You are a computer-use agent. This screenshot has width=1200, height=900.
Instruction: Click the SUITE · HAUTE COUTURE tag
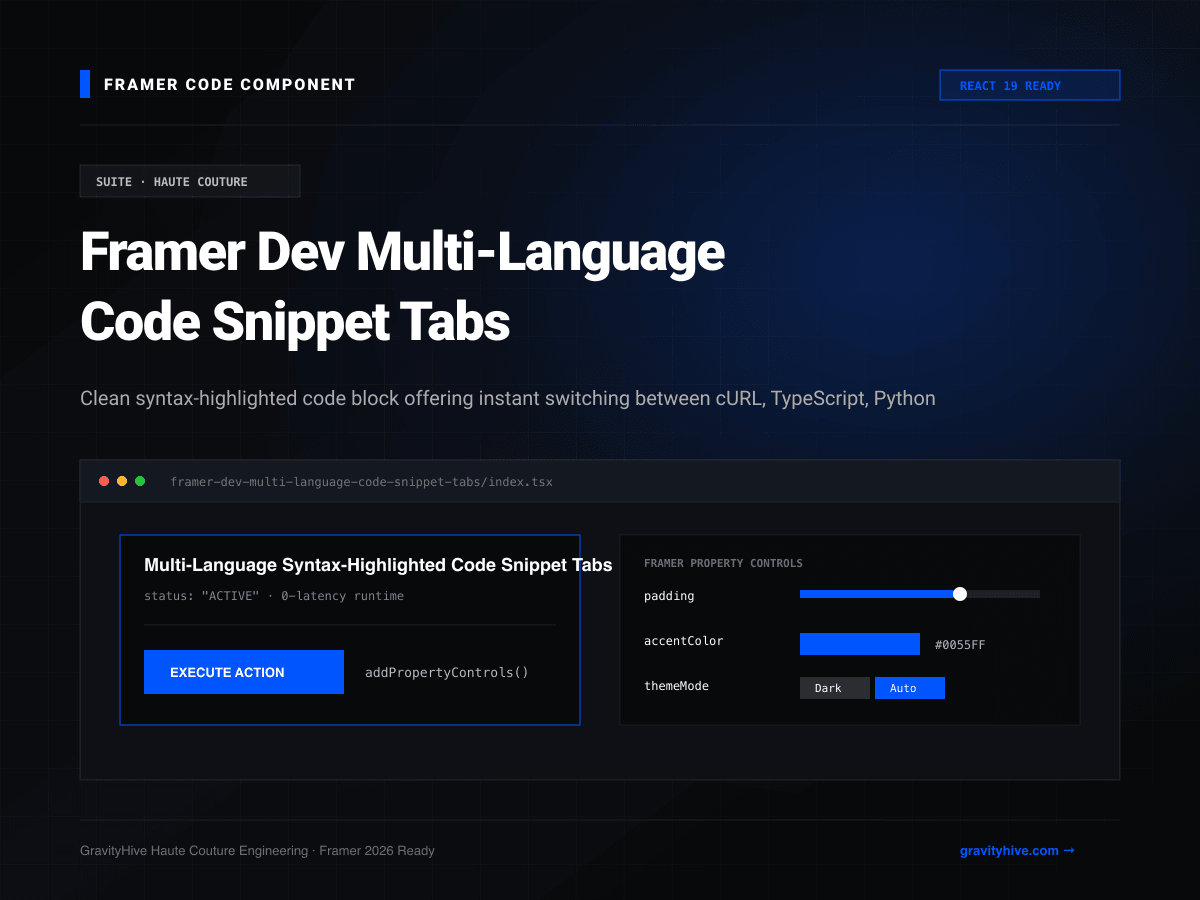[x=190, y=181]
